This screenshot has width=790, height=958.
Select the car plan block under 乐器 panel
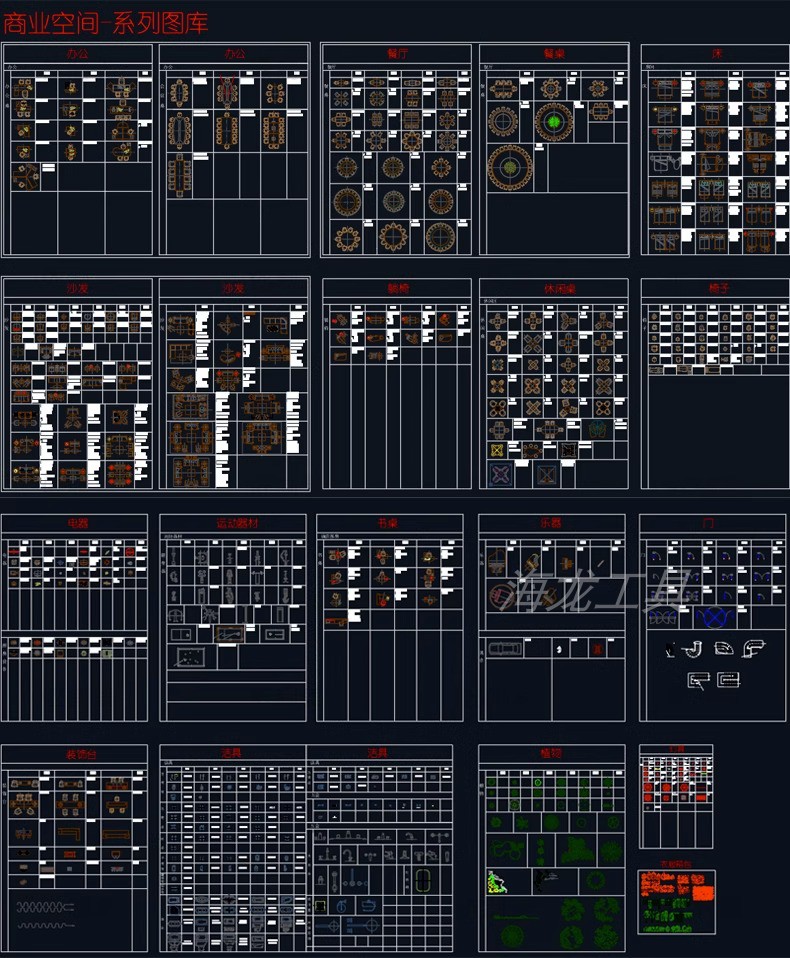coord(506,649)
